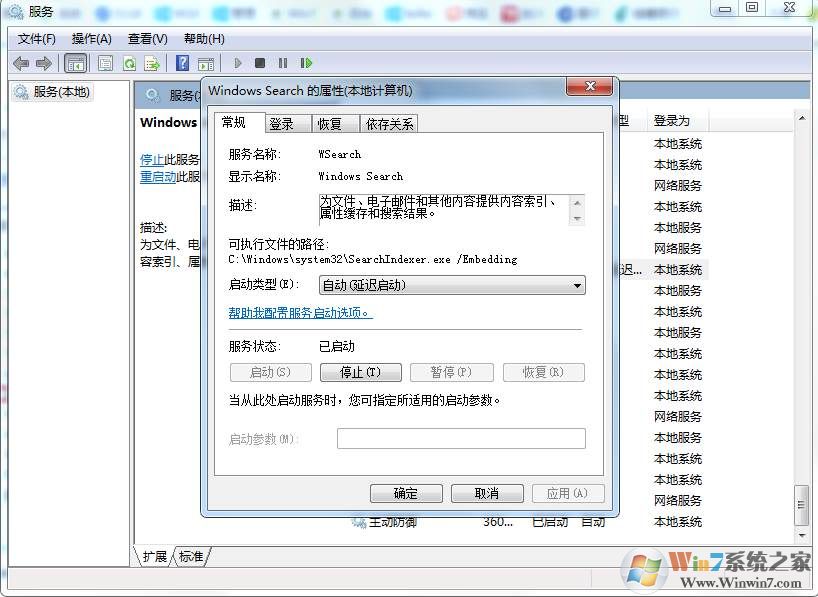Viewport: 818px width, 597px height.
Task: Click the 应用(A) button
Action: (x=568, y=493)
